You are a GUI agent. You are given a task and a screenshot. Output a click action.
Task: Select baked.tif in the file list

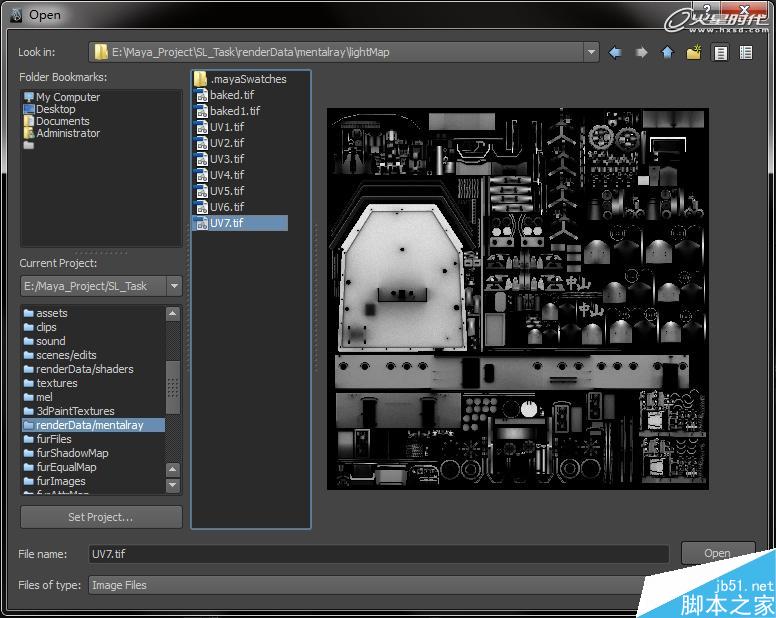point(231,95)
